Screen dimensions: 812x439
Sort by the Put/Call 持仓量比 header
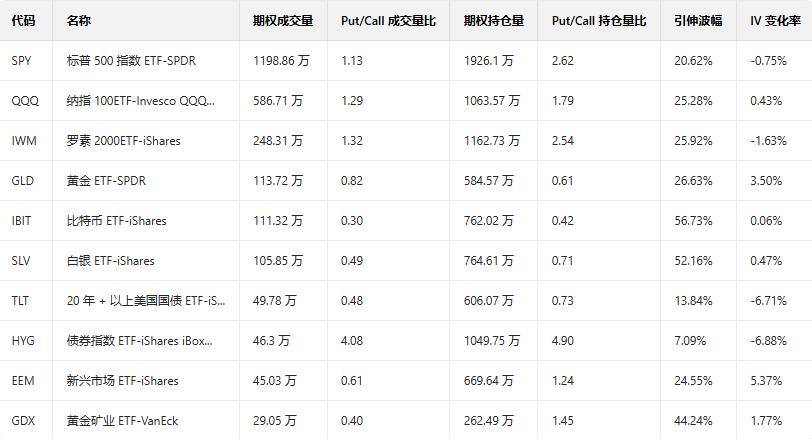(x=598, y=21)
